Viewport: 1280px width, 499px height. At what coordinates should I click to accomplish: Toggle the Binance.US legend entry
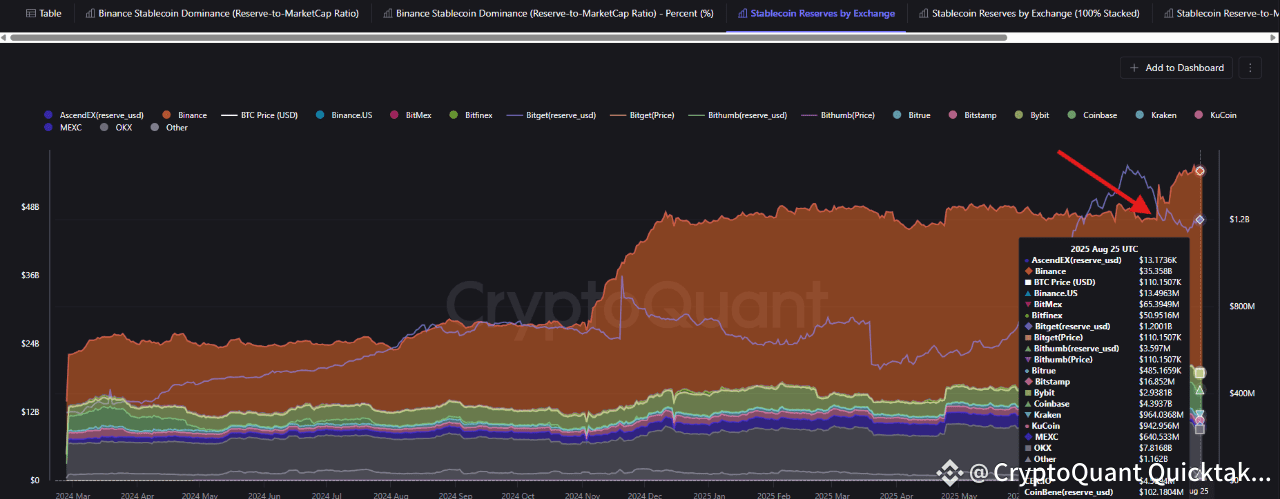pyautogui.click(x=344, y=115)
